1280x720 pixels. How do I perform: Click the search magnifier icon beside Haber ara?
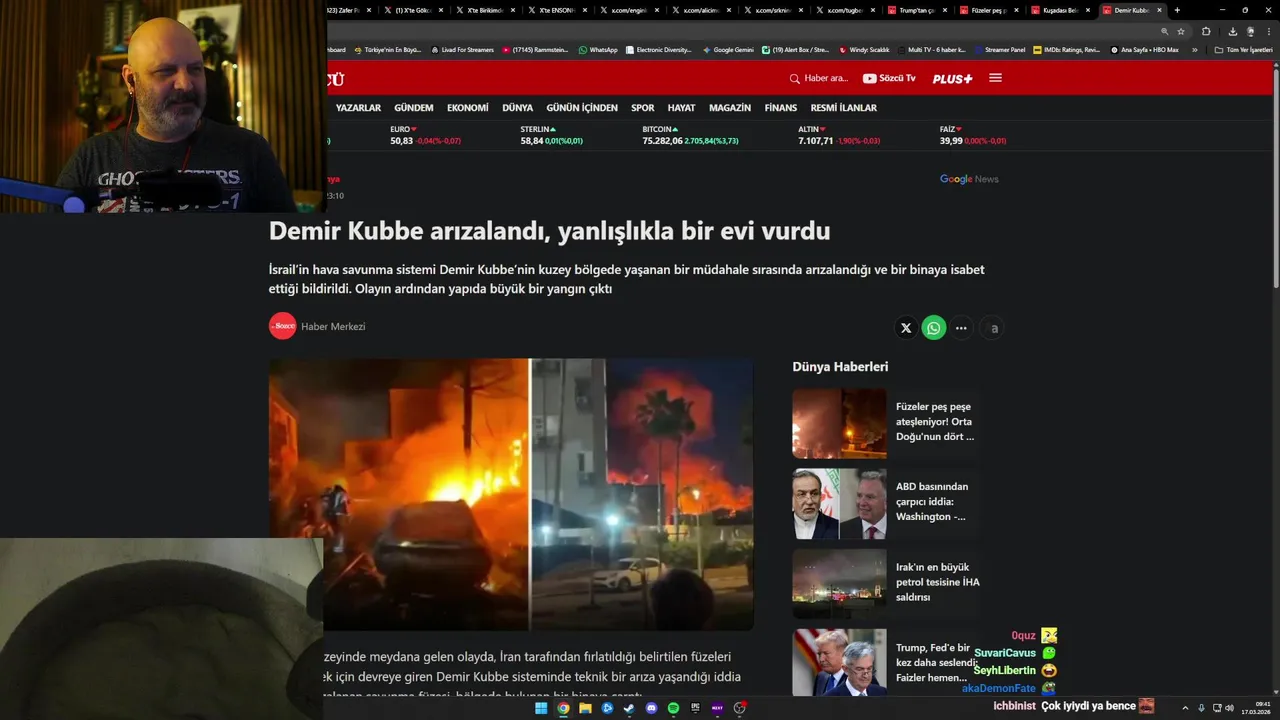click(795, 79)
